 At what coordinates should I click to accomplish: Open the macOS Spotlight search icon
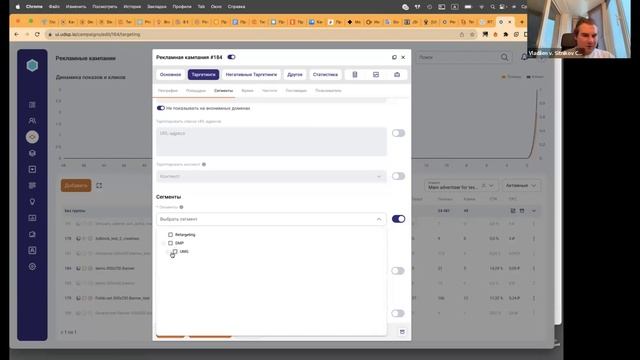click(493, 7)
